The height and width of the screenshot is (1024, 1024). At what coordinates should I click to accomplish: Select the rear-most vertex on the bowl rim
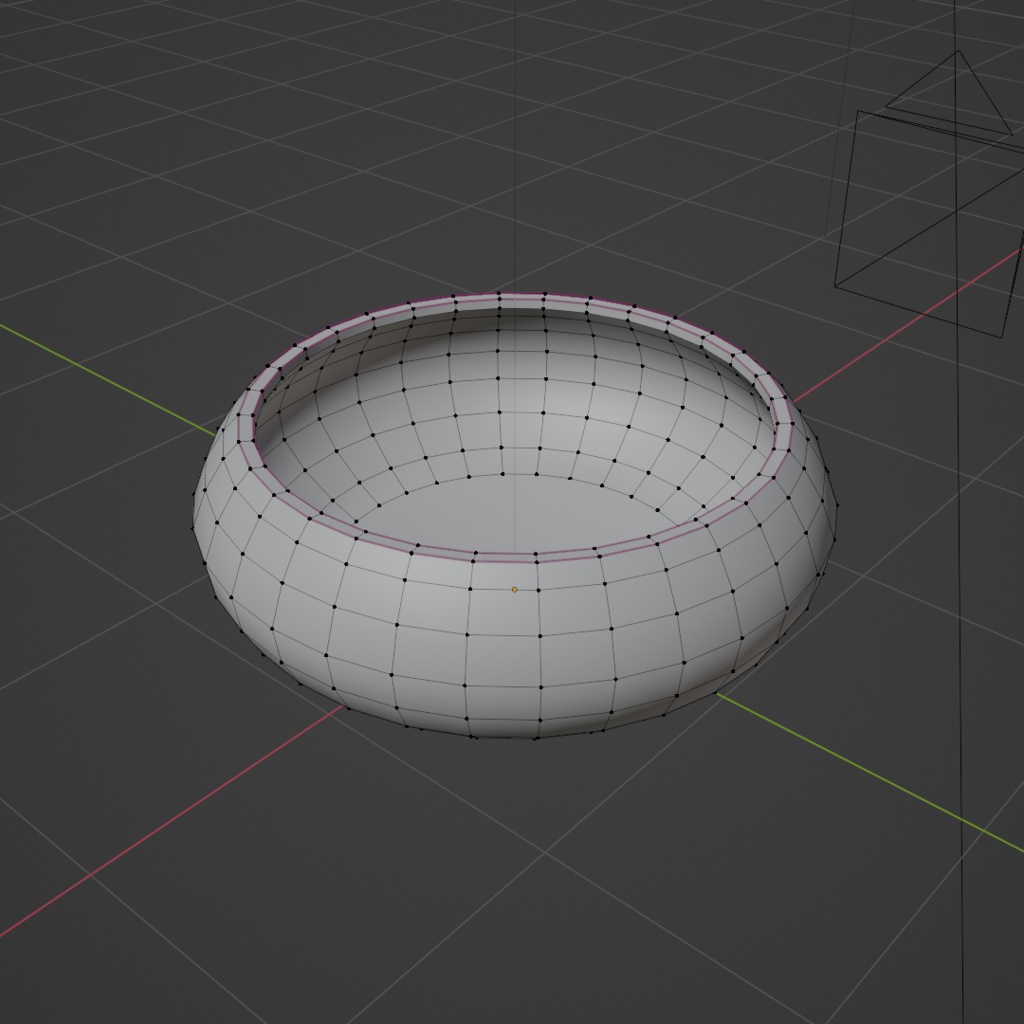point(497,295)
